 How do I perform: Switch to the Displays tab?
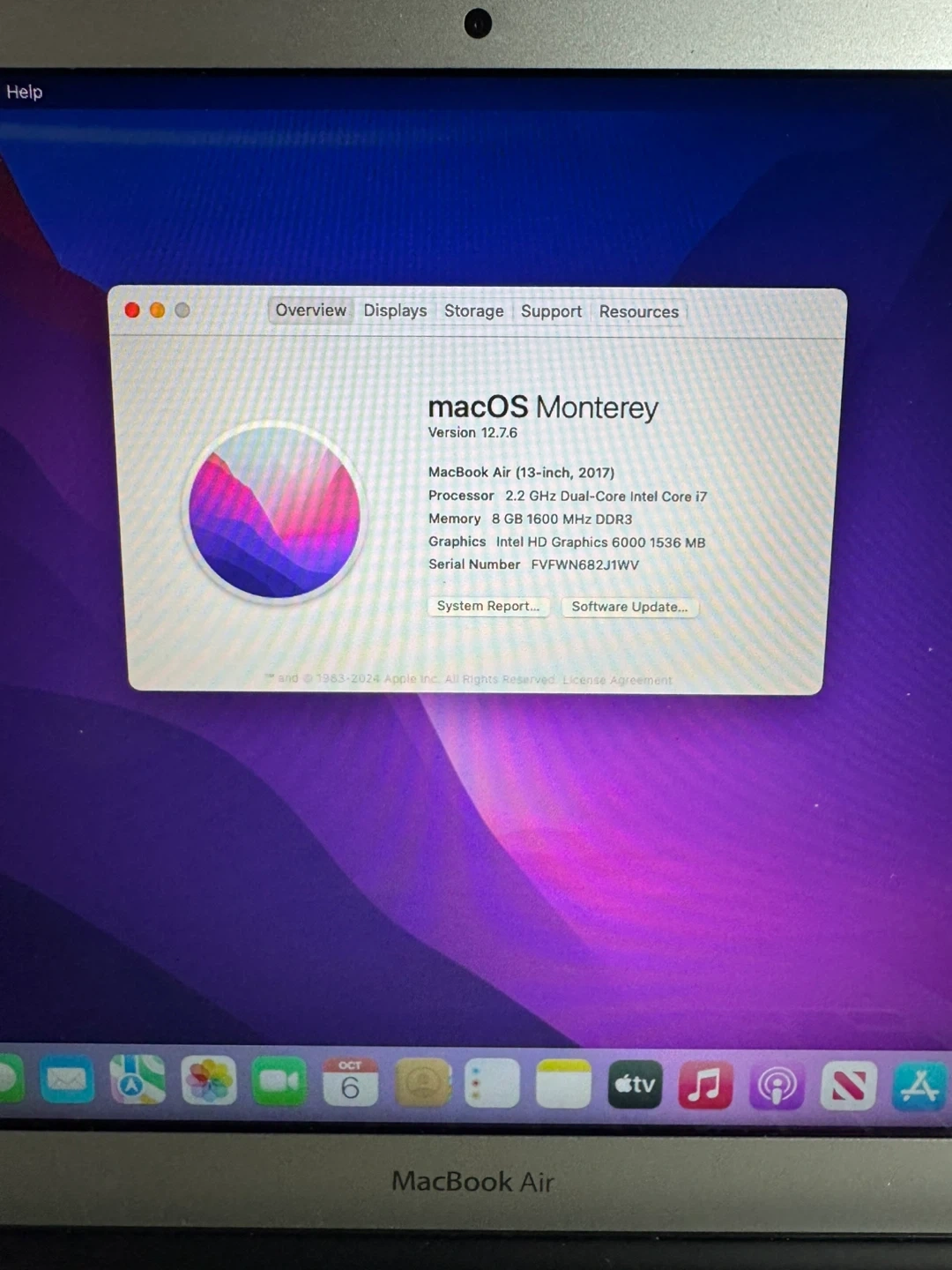coord(395,310)
